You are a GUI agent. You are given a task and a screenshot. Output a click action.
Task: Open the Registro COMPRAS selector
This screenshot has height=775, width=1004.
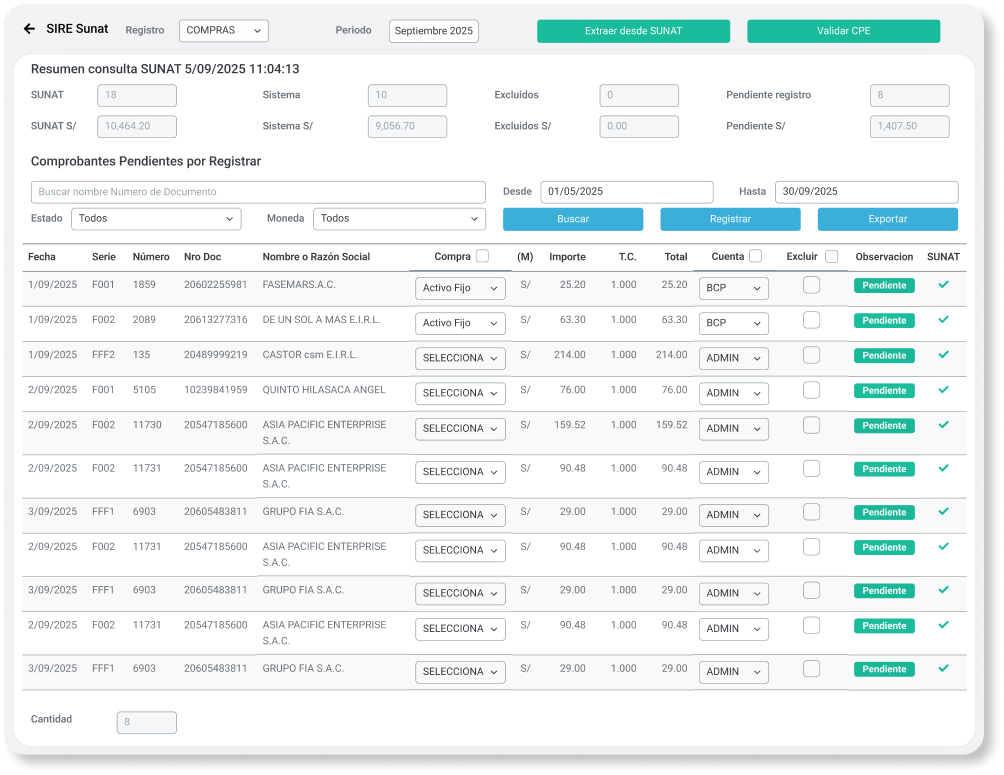tap(223, 30)
